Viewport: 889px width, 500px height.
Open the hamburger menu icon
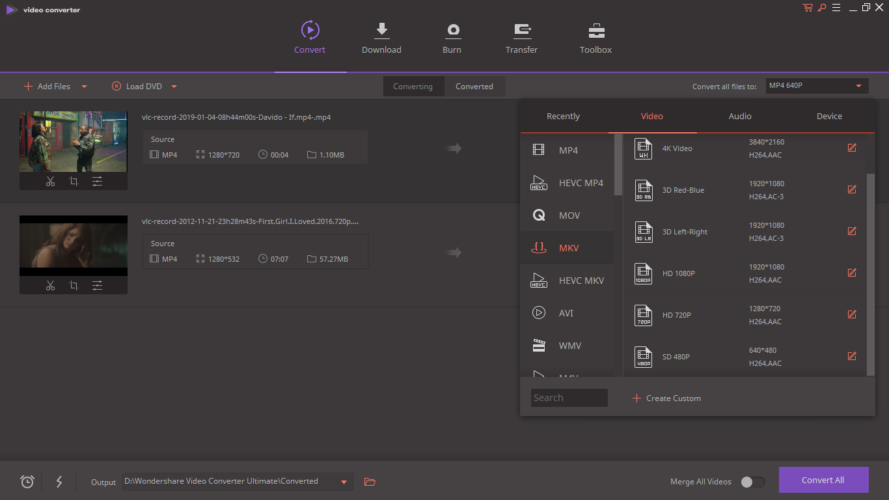click(836, 8)
